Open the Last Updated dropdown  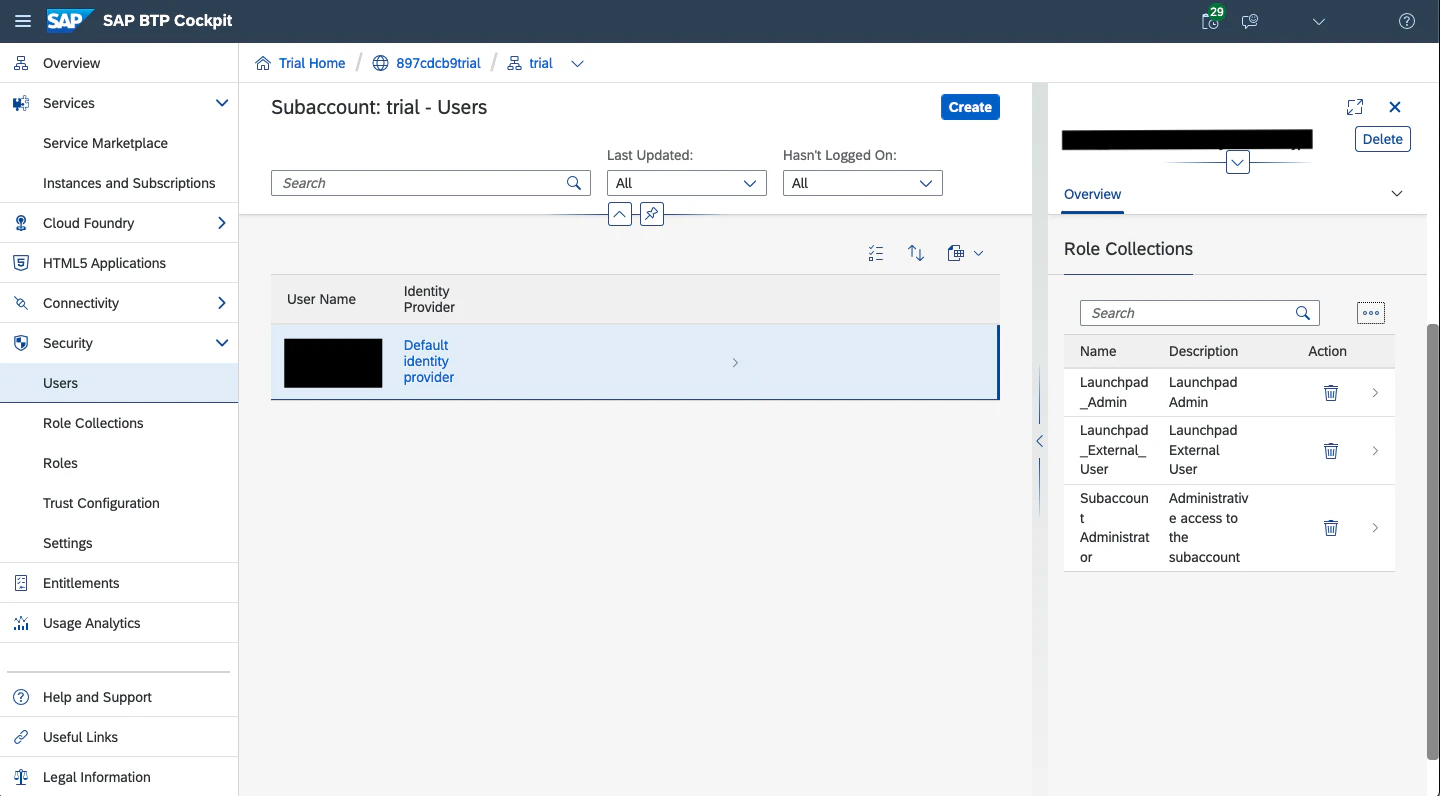[687, 183]
